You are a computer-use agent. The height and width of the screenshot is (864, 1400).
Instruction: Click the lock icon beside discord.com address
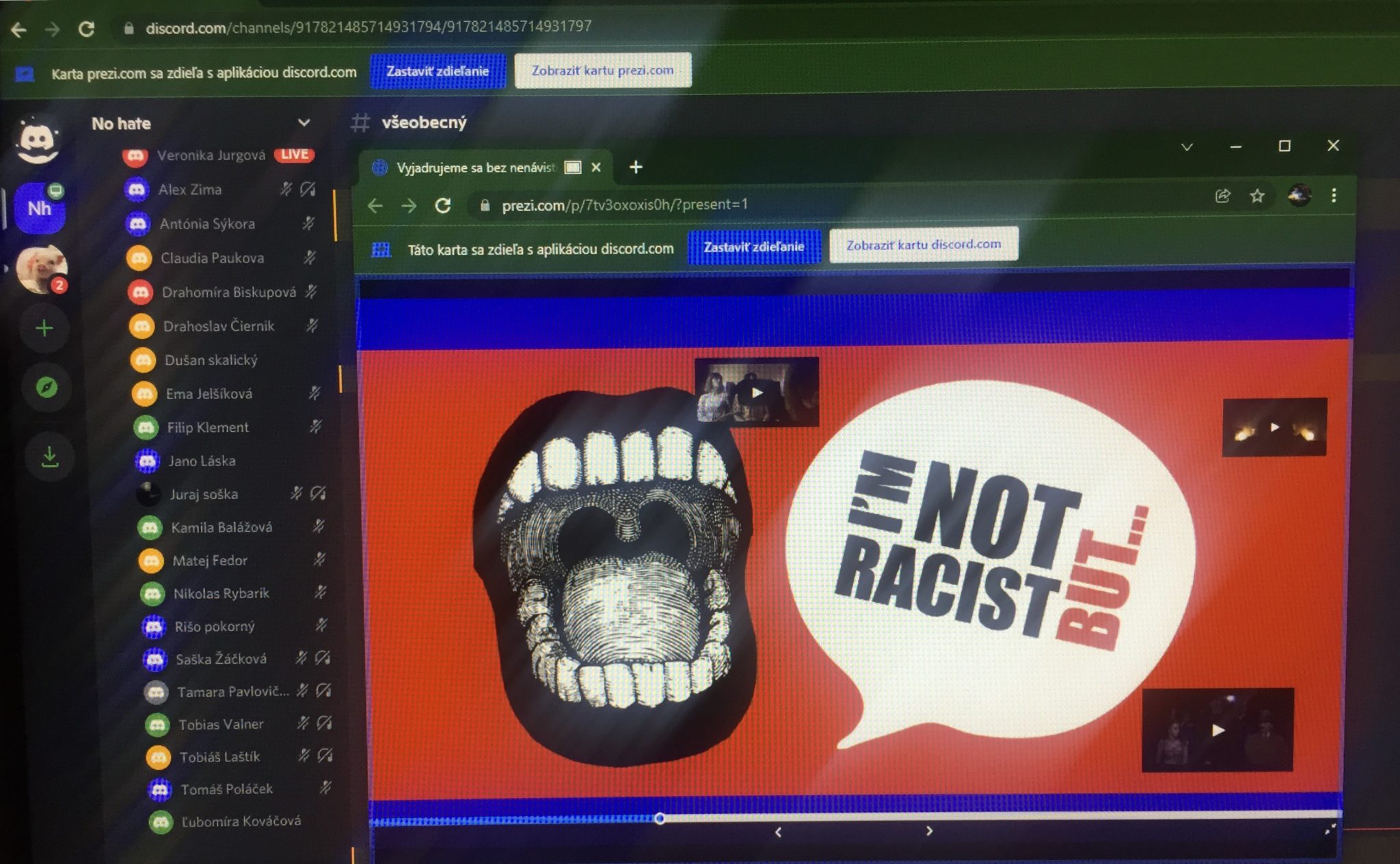pos(128,29)
